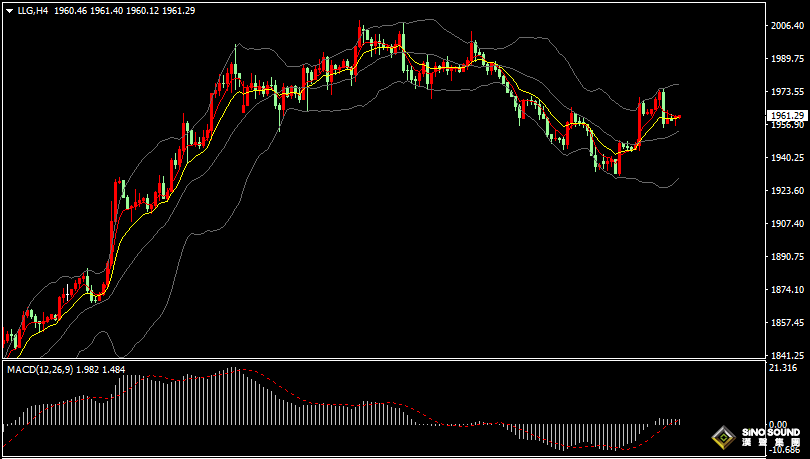Click the 1857.45 price axis label
The height and width of the screenshot is (459, 810).
click(x=787, y=323)
